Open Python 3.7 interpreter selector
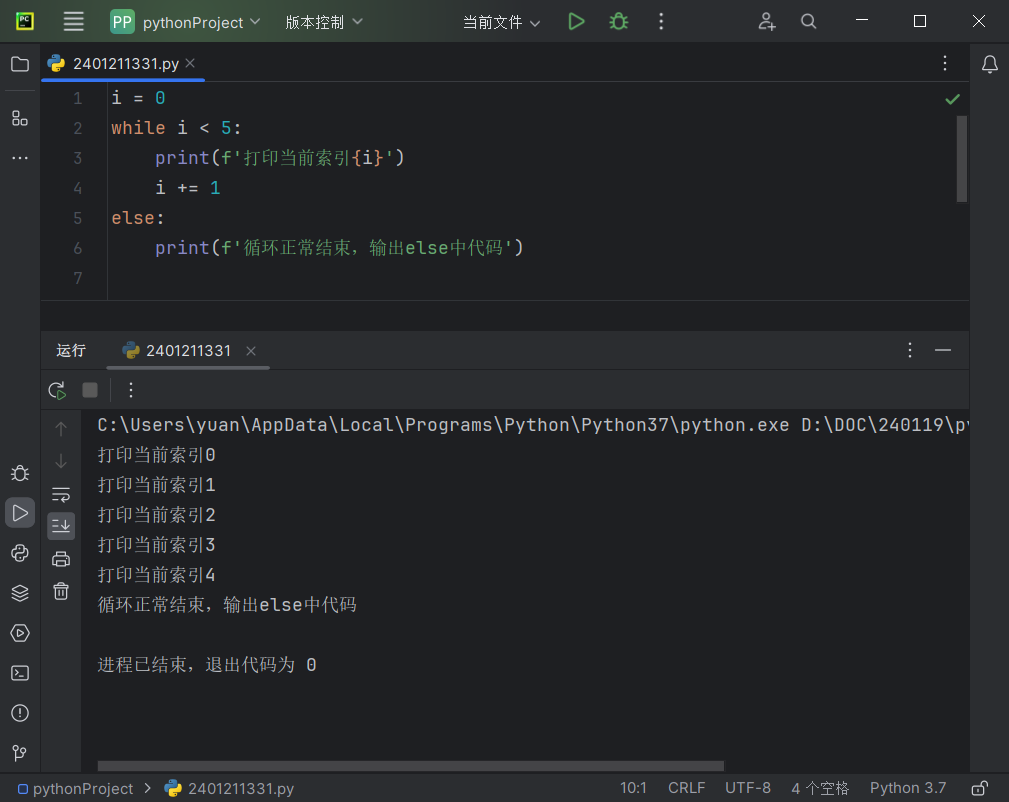This screenshot has height=802, width=1009. pyautogui.click(x=908, y=788)
